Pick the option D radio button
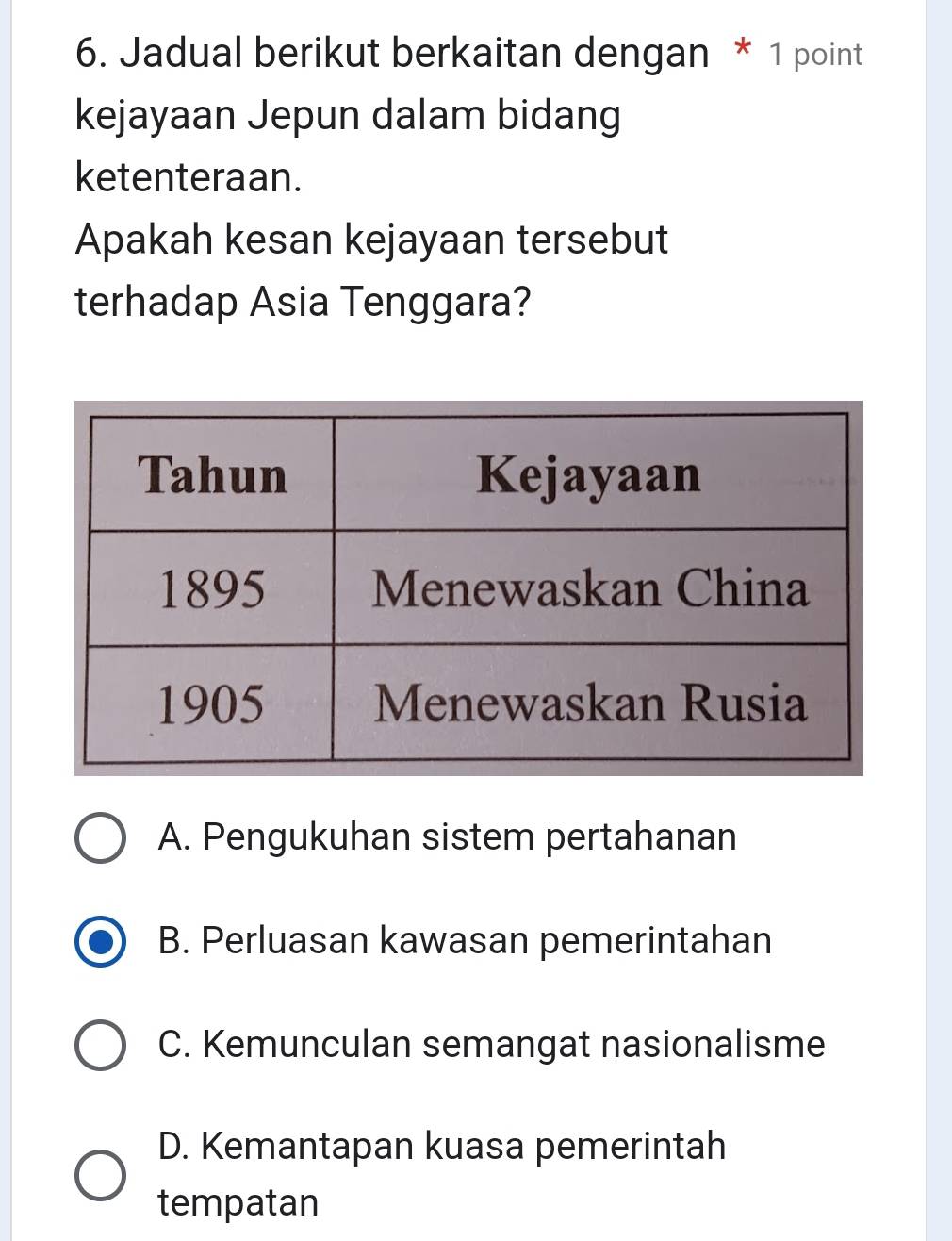This screenshot has height=1241, width=952. pyautogui.click(x=99, y=1175)
